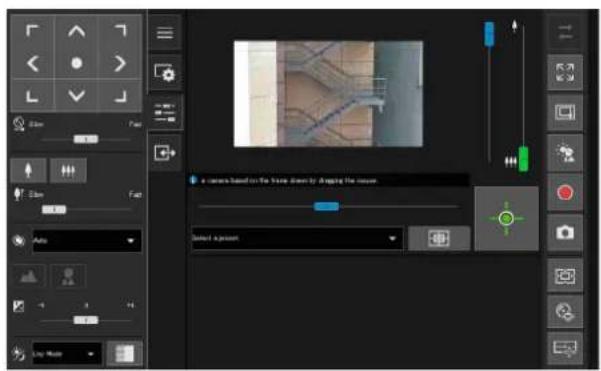Click the home position button beside the preset list

[439, 238]
